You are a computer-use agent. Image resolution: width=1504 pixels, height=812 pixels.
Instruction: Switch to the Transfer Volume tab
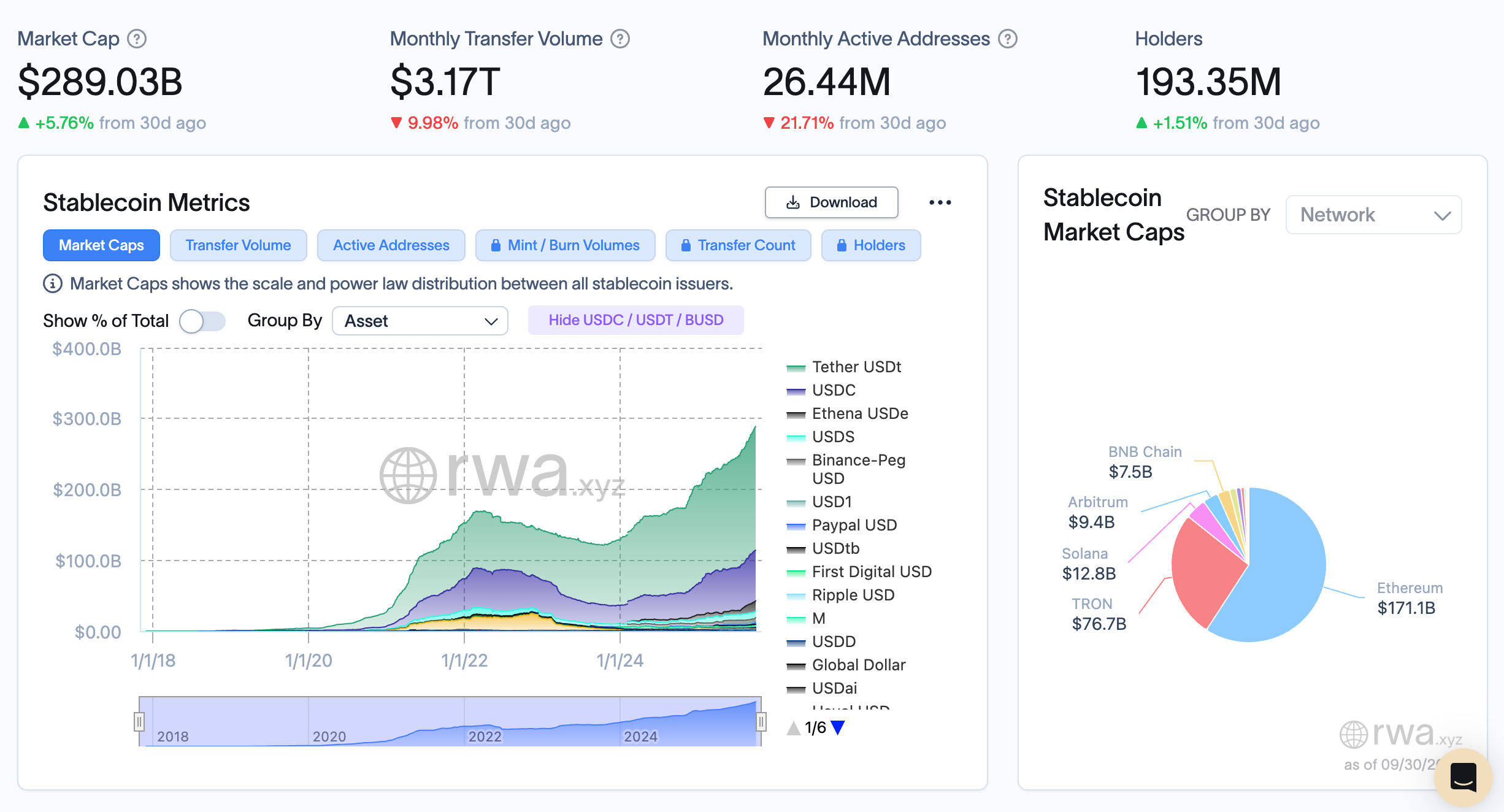pos(238,245)
